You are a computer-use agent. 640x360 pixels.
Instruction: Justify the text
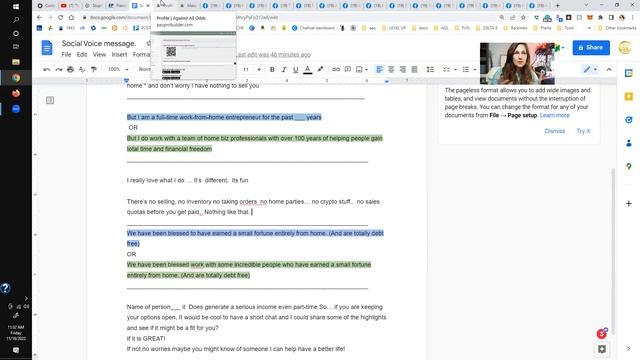click(x=414, y=69)
